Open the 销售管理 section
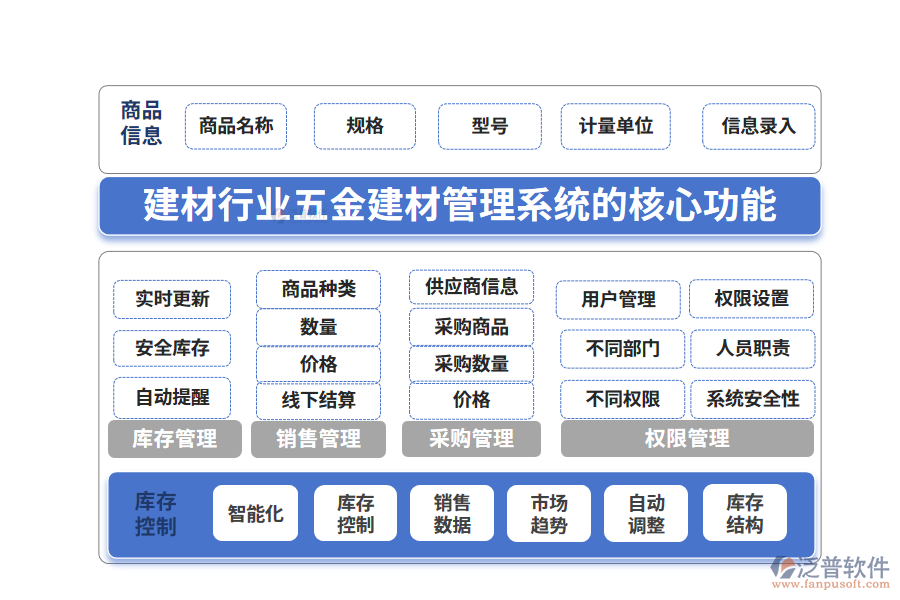Viewport: 900px width, 600px height. (318, 438)
